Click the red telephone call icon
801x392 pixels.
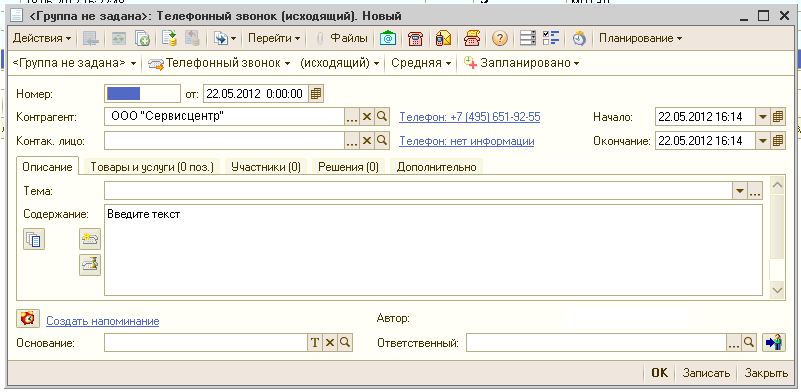click(416, 38)
